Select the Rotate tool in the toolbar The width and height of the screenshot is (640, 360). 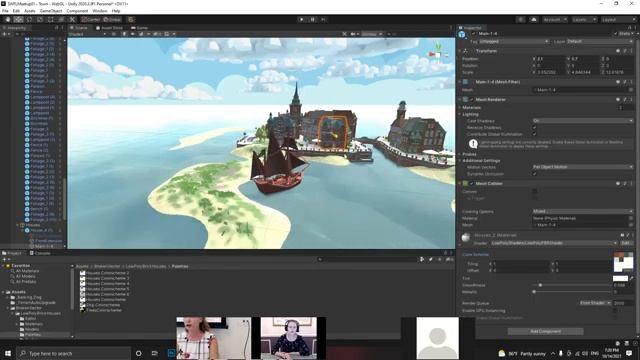[29, 19]
